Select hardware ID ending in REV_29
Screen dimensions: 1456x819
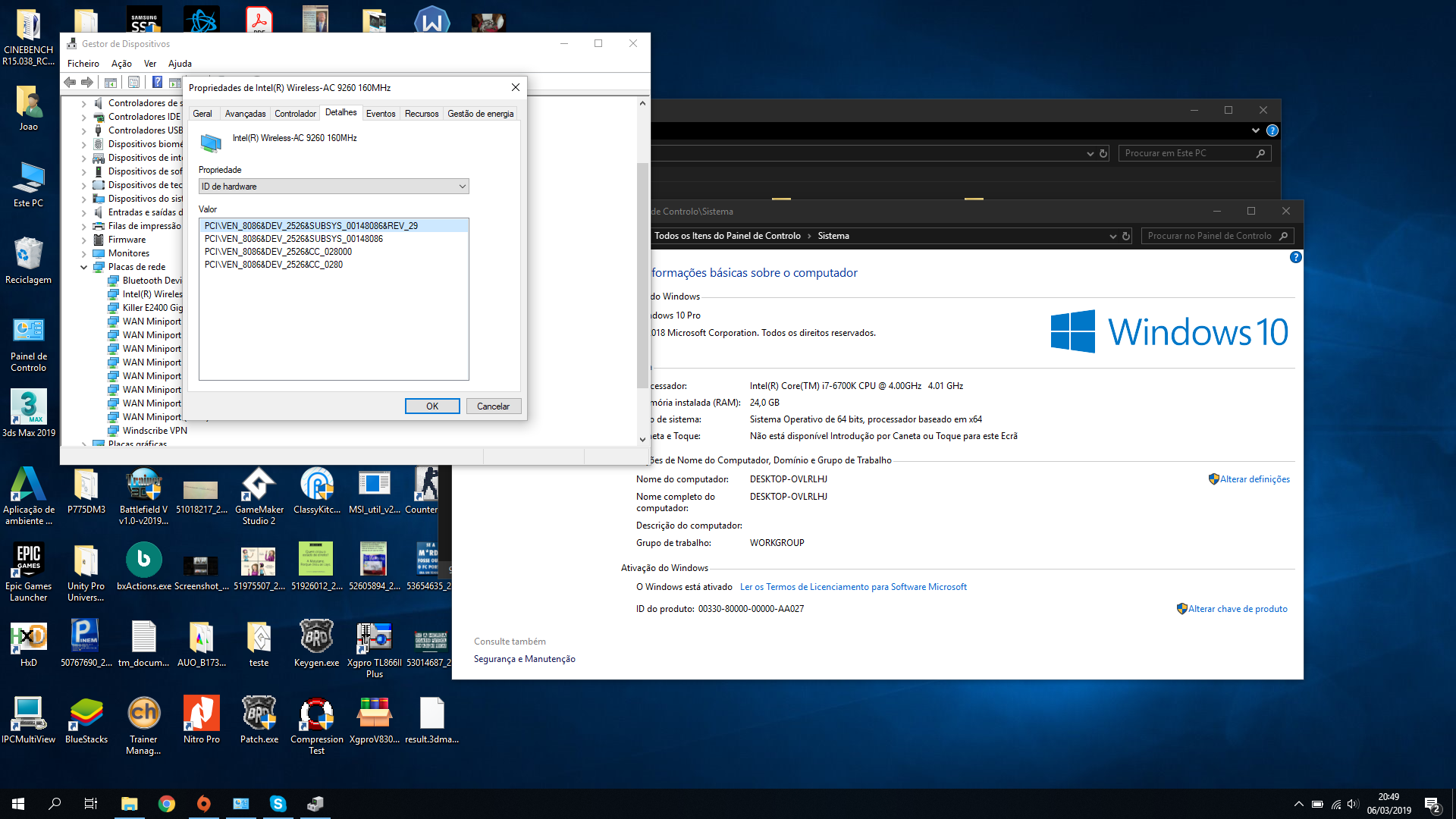click(334, 226)
